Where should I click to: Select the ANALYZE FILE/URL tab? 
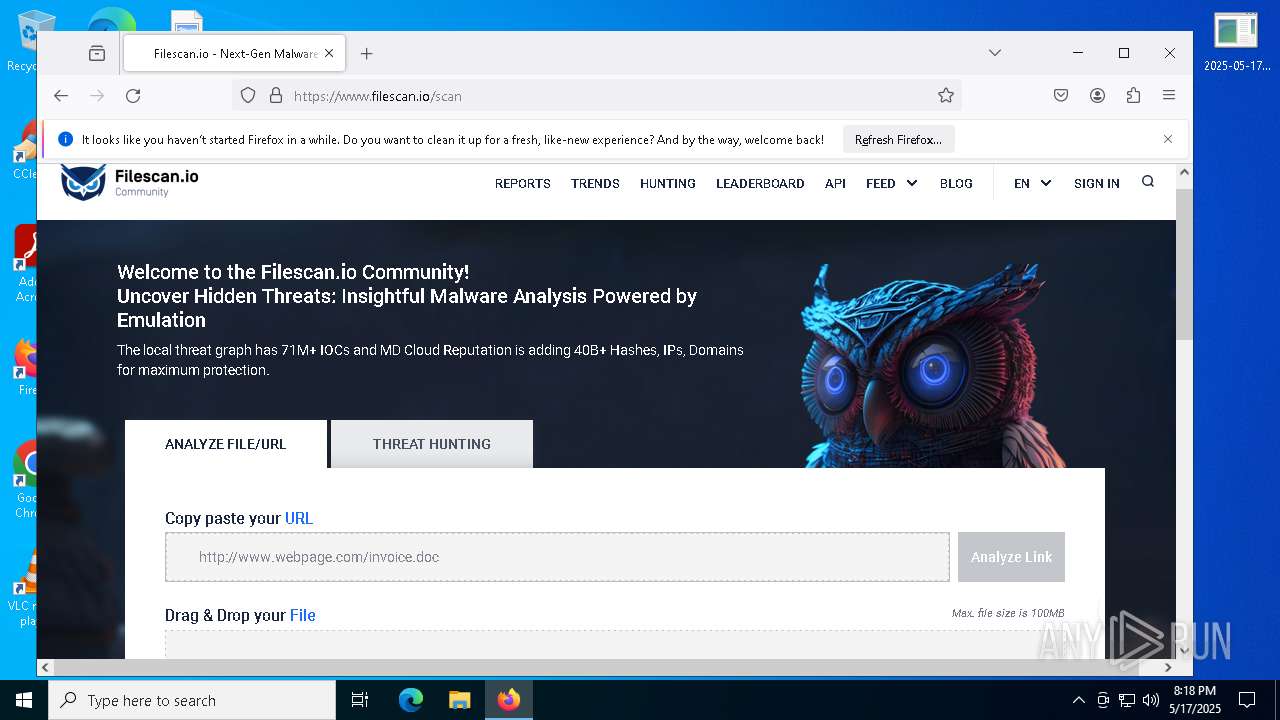[x=226, y=444]
